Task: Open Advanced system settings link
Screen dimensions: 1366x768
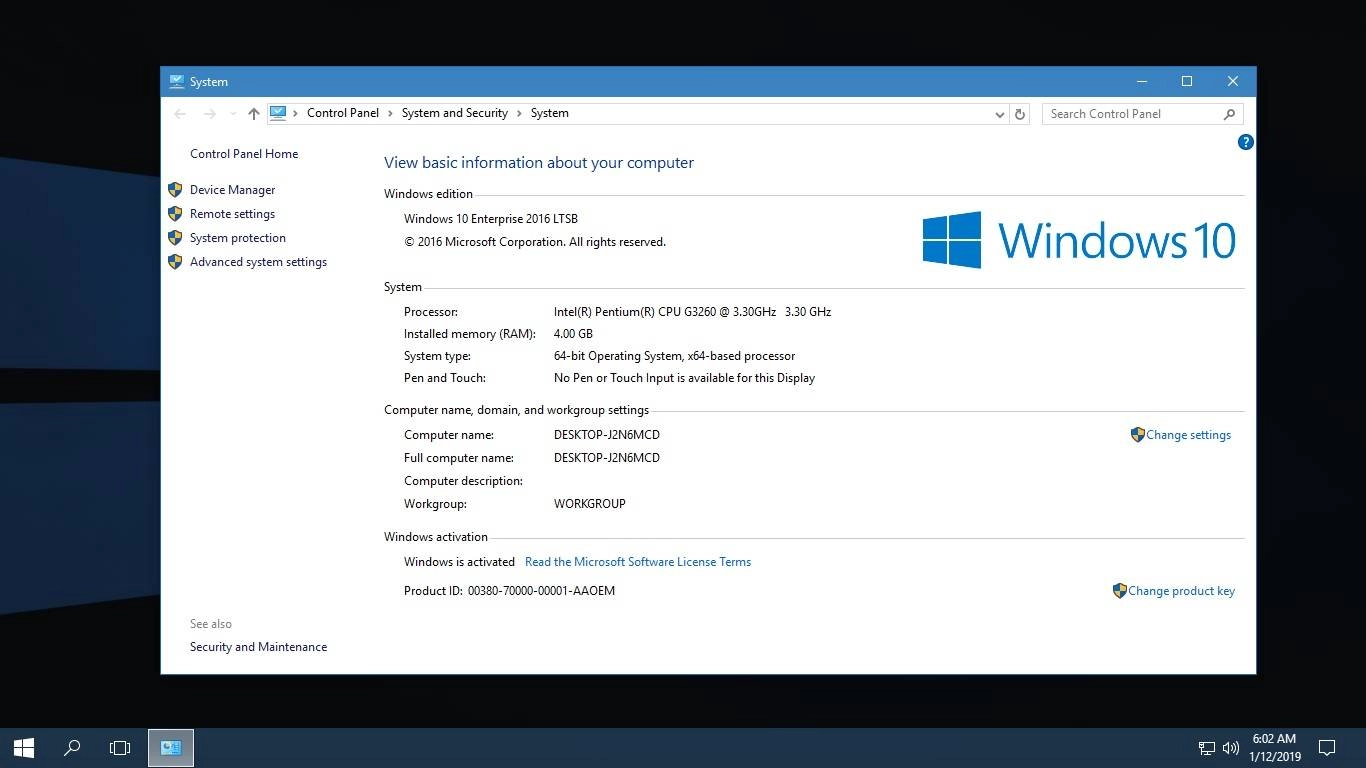Action: (258, 262)
